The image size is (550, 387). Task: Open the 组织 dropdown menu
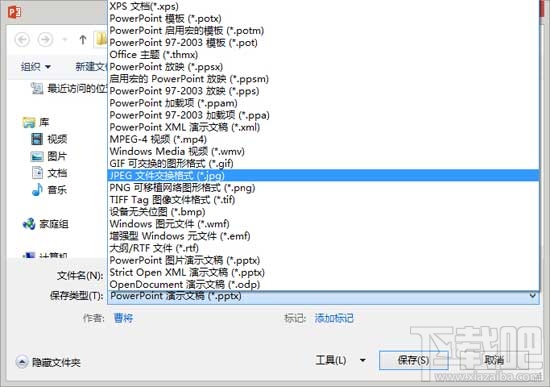[x=36, y=66]
